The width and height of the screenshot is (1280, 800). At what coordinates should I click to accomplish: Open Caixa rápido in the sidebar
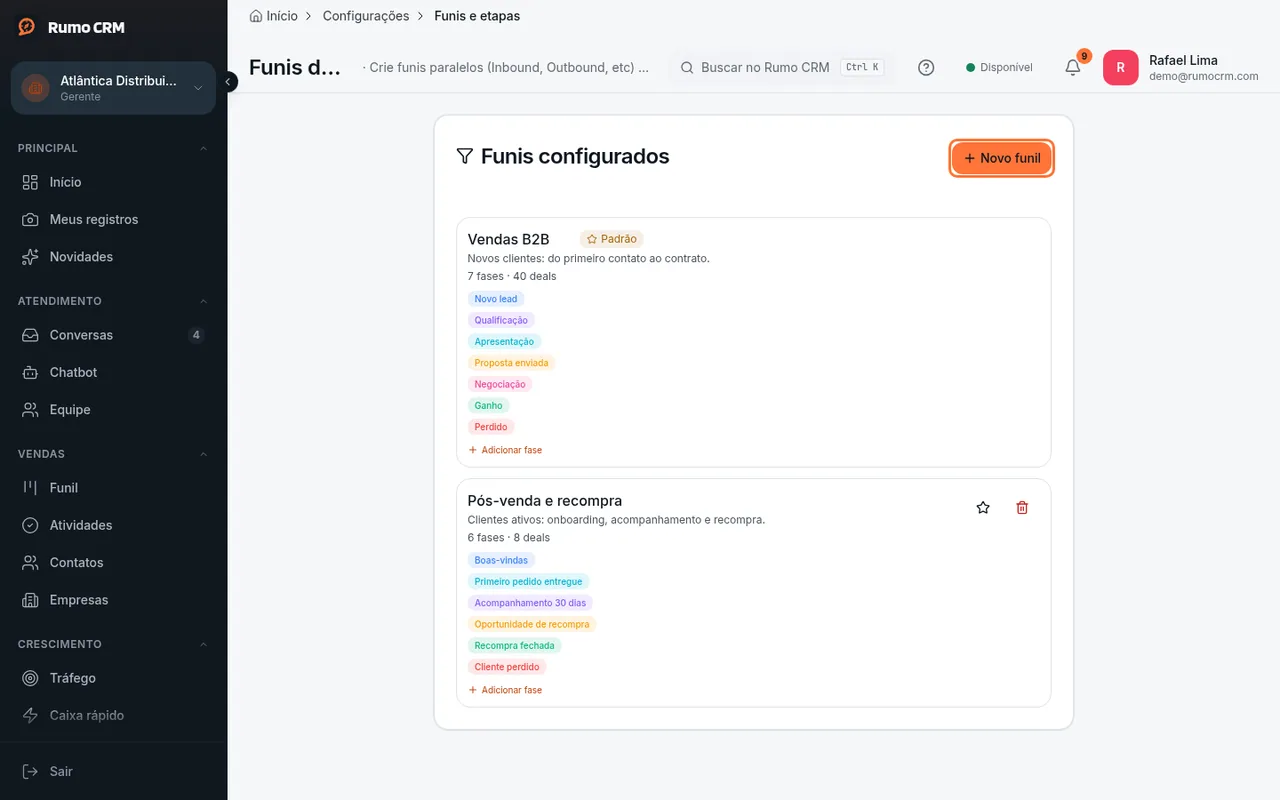point(114,715)
